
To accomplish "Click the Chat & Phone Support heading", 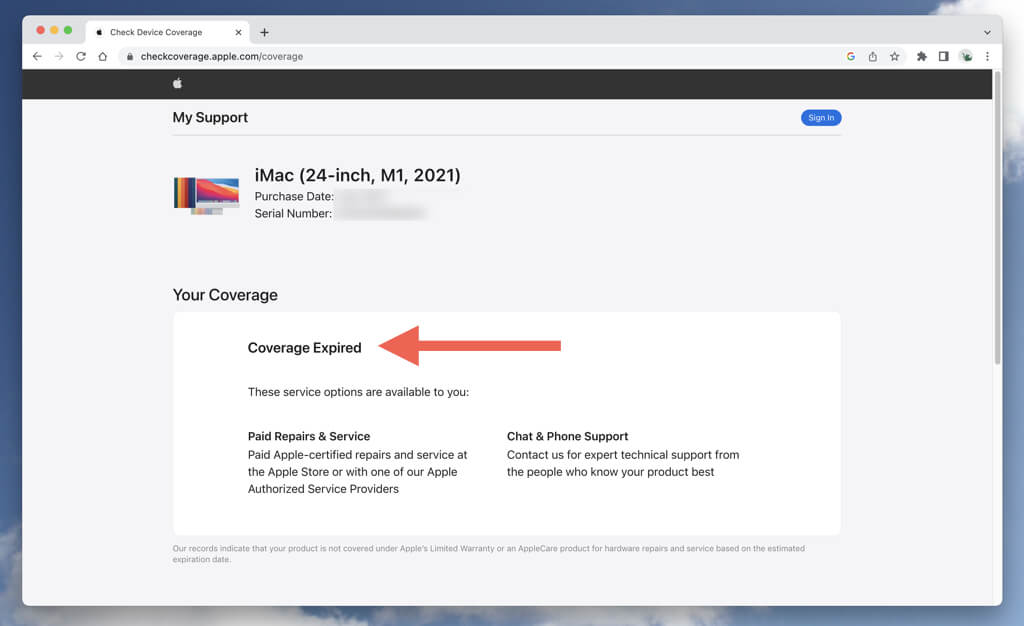I will tap(568, 436).
